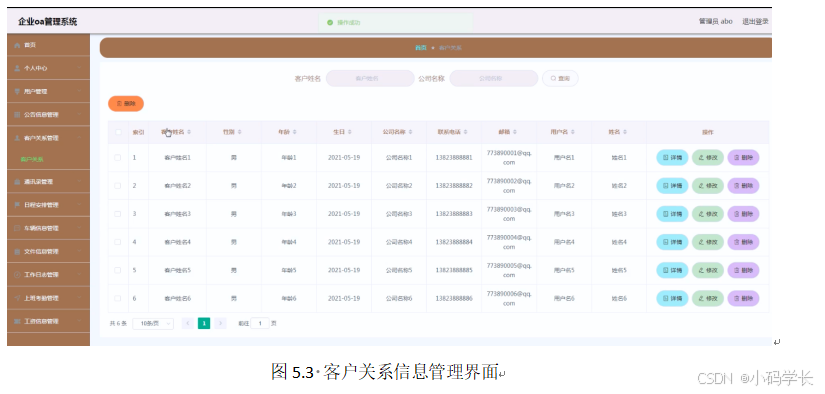Open 详情 for row 客户姓名2
825x394 pixels.
pyautogui.click(x=672, y=186)
